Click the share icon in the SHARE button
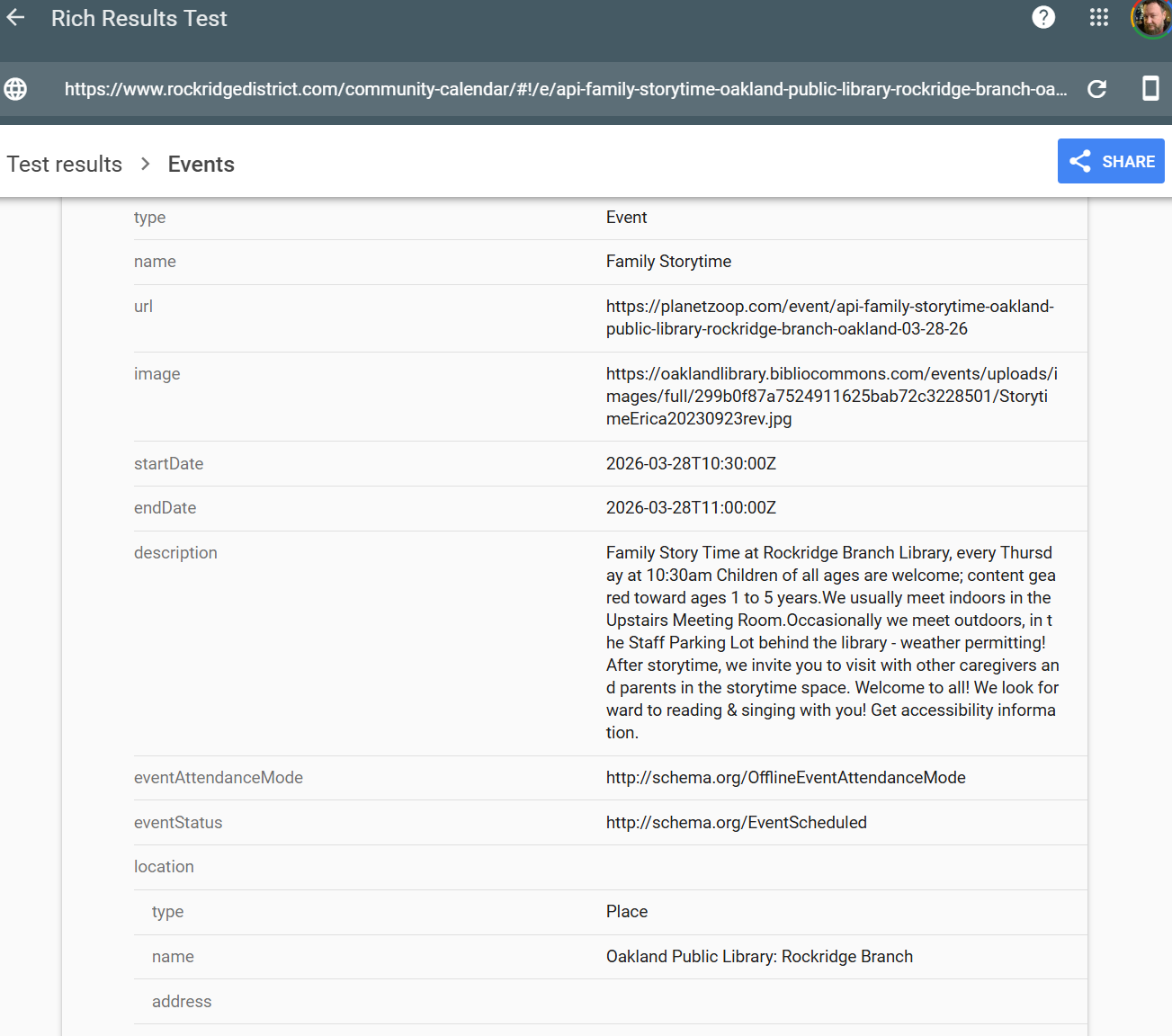The image size is (1172, 1036). click(1079, 161)
